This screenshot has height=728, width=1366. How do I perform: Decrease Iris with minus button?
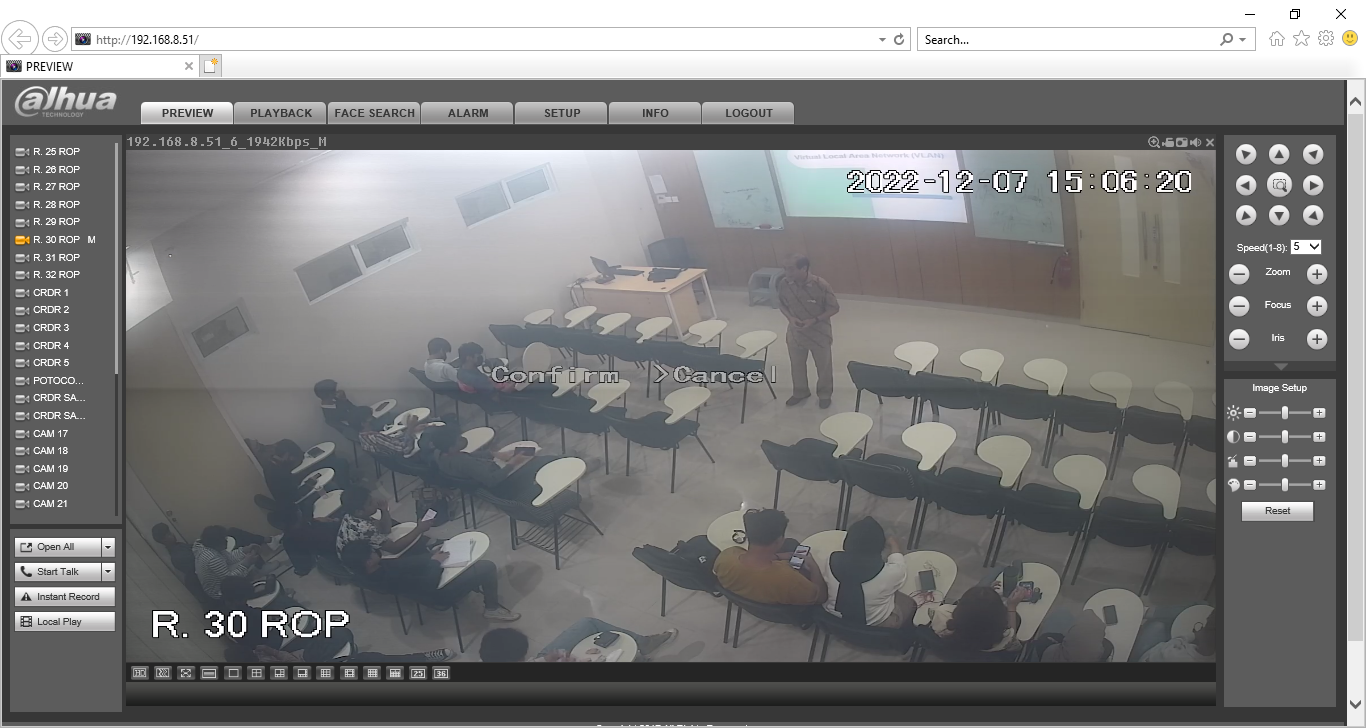pyautogui.click(x=1239, y=340)
